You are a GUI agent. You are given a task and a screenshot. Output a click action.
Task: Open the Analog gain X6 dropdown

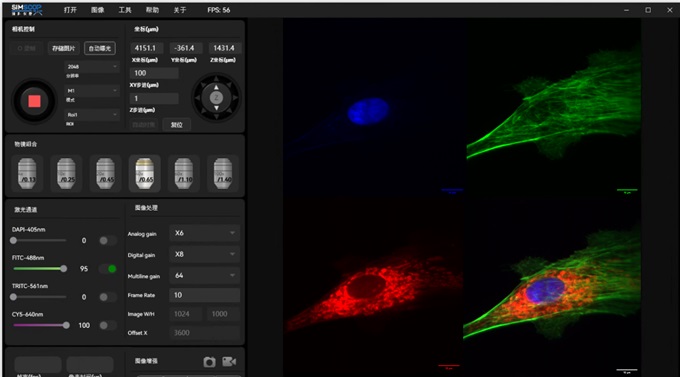coord(204,233)
